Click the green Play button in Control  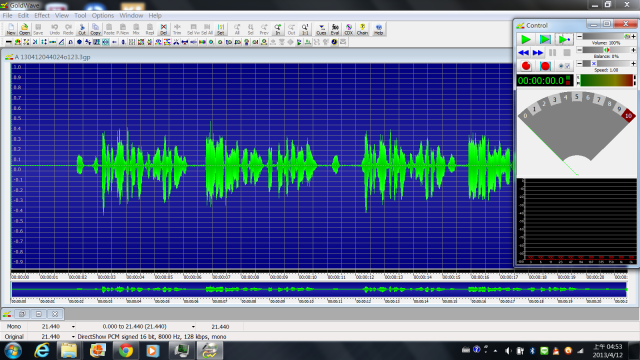tap(526, 39)
